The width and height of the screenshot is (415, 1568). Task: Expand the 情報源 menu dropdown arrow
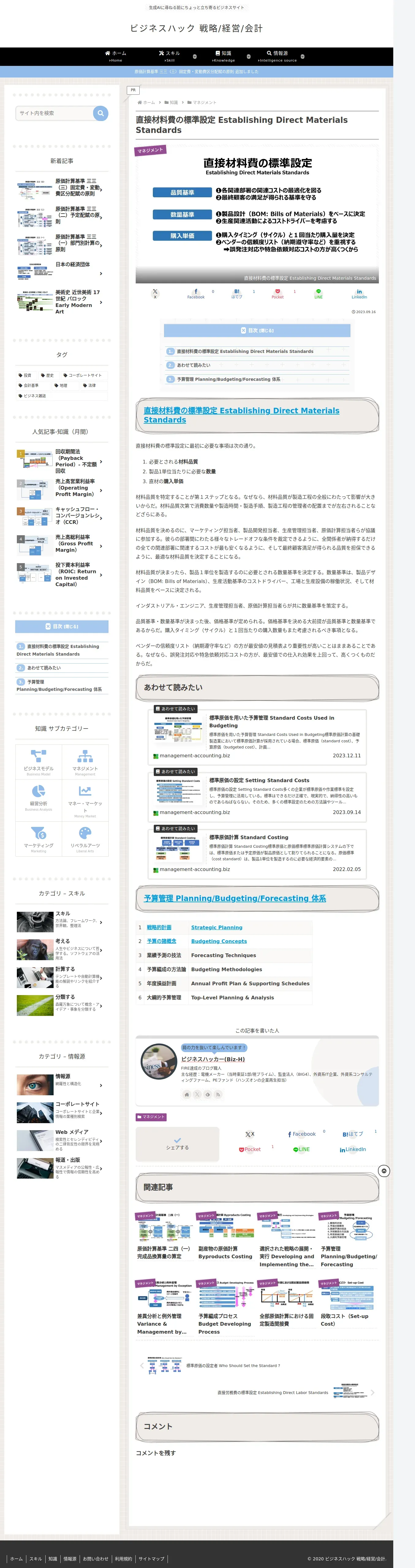[x=302, y=57]
